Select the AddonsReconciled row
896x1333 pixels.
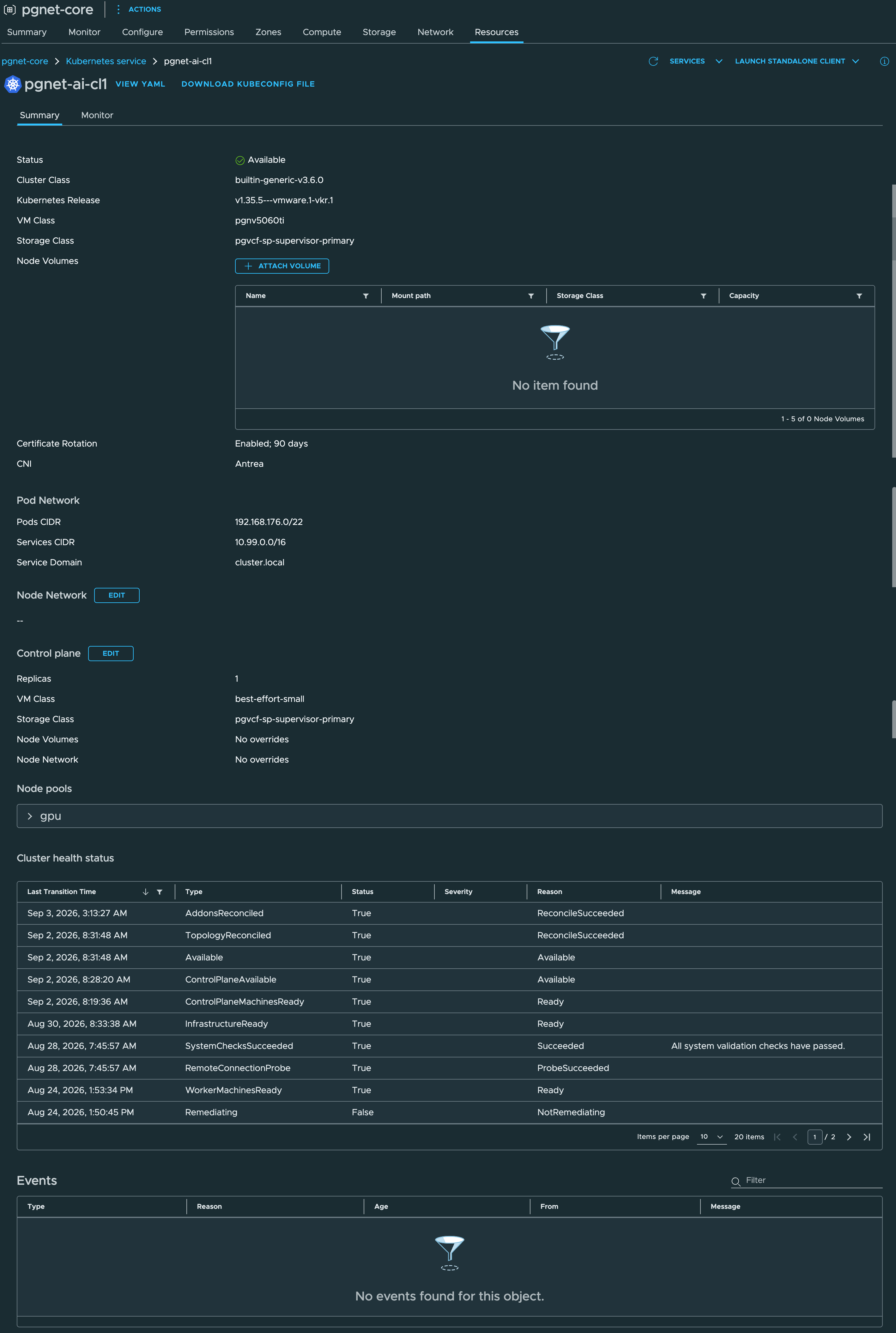tap(449, 913)
